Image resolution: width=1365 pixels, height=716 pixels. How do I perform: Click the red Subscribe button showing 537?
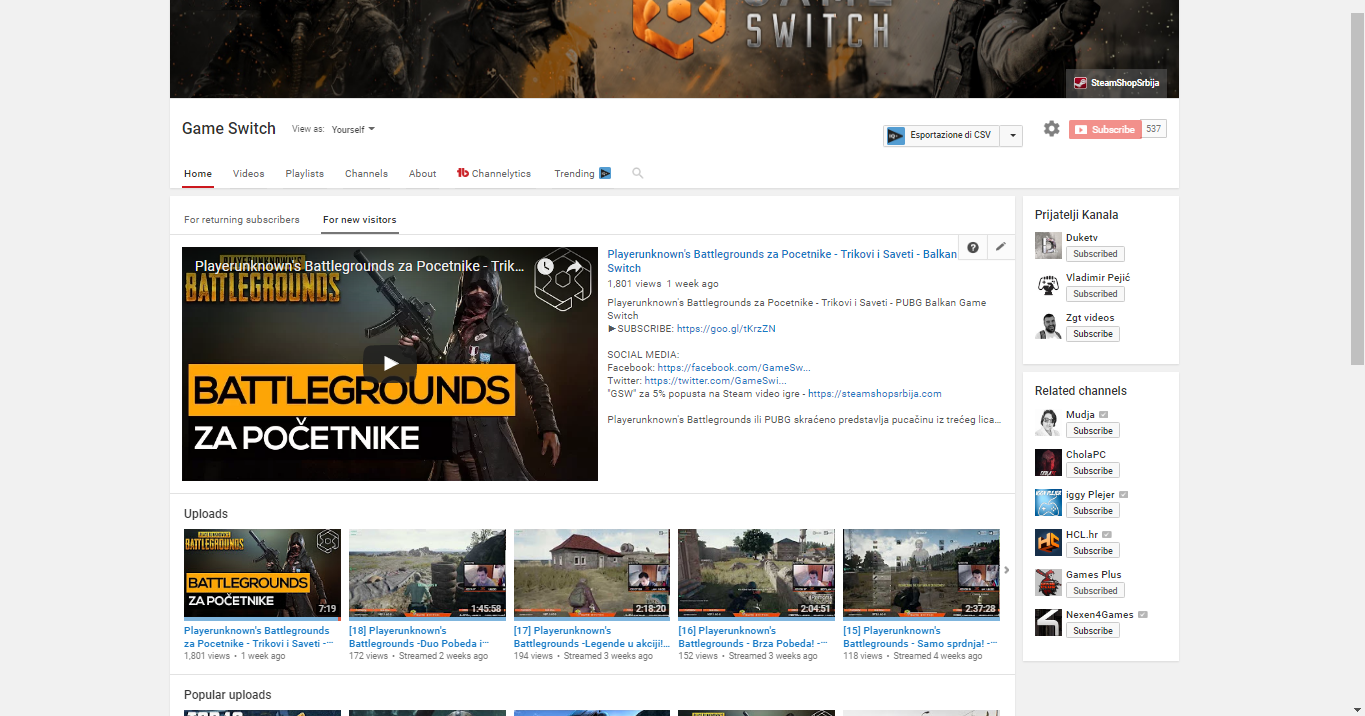click(x=1105, y=129)
